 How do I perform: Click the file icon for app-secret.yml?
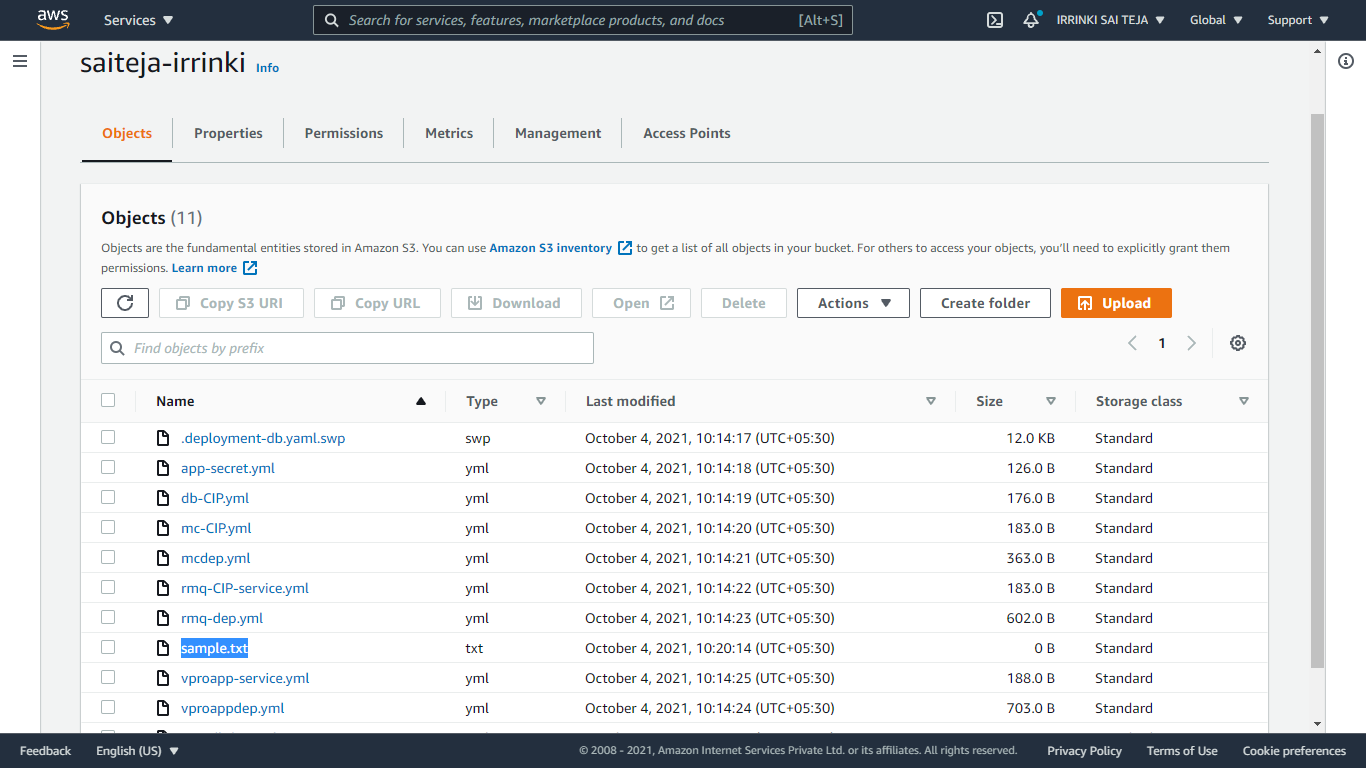point(163,468)
